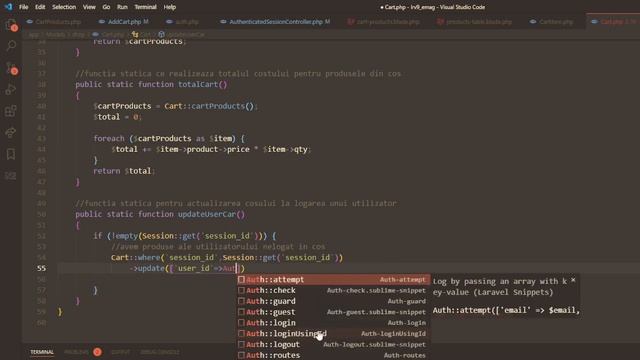Select the TERMINAL panel tab
The width and height of the screenshot is (640, 360).
point(42,352)
